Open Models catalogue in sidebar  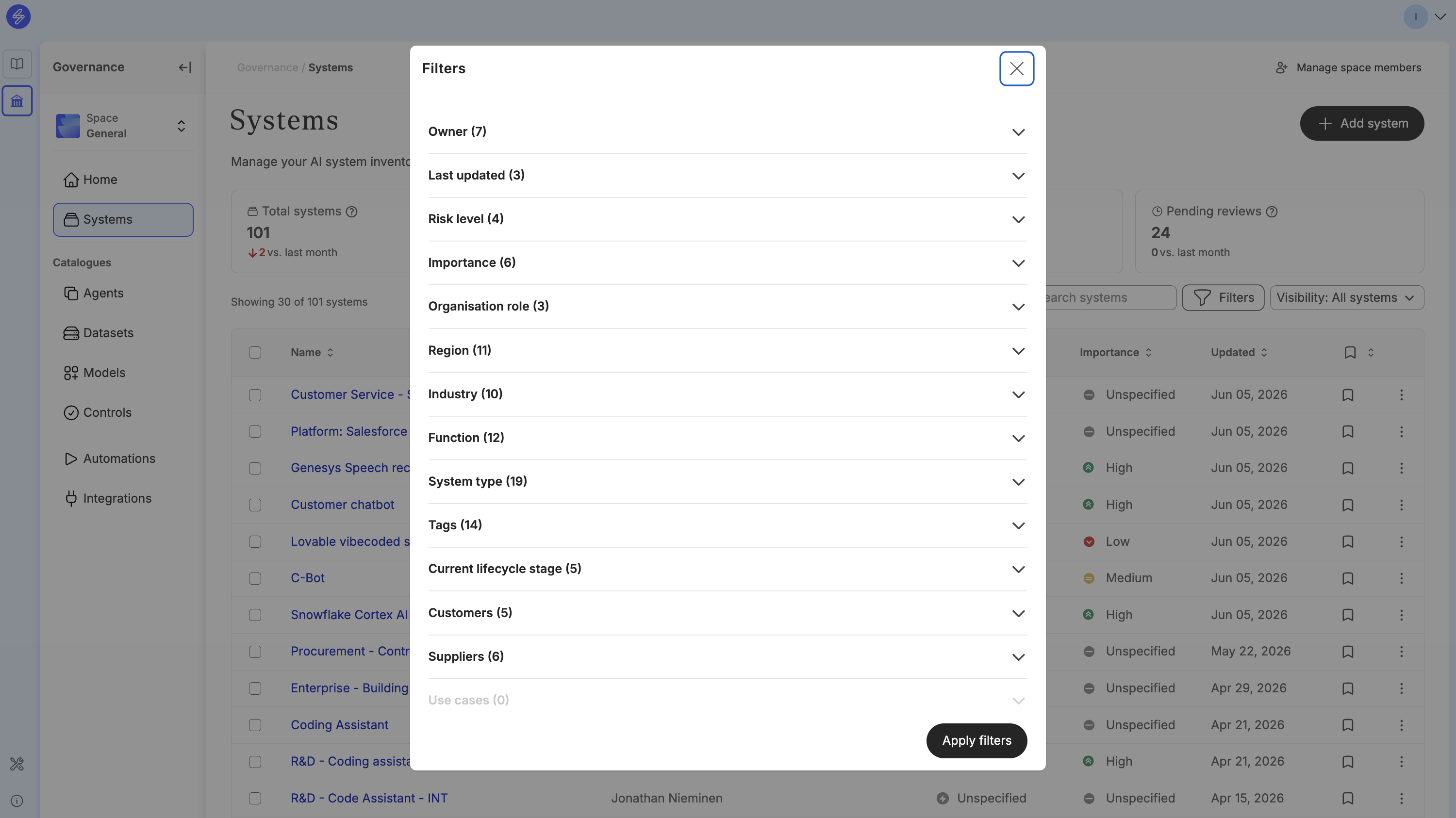123,373
